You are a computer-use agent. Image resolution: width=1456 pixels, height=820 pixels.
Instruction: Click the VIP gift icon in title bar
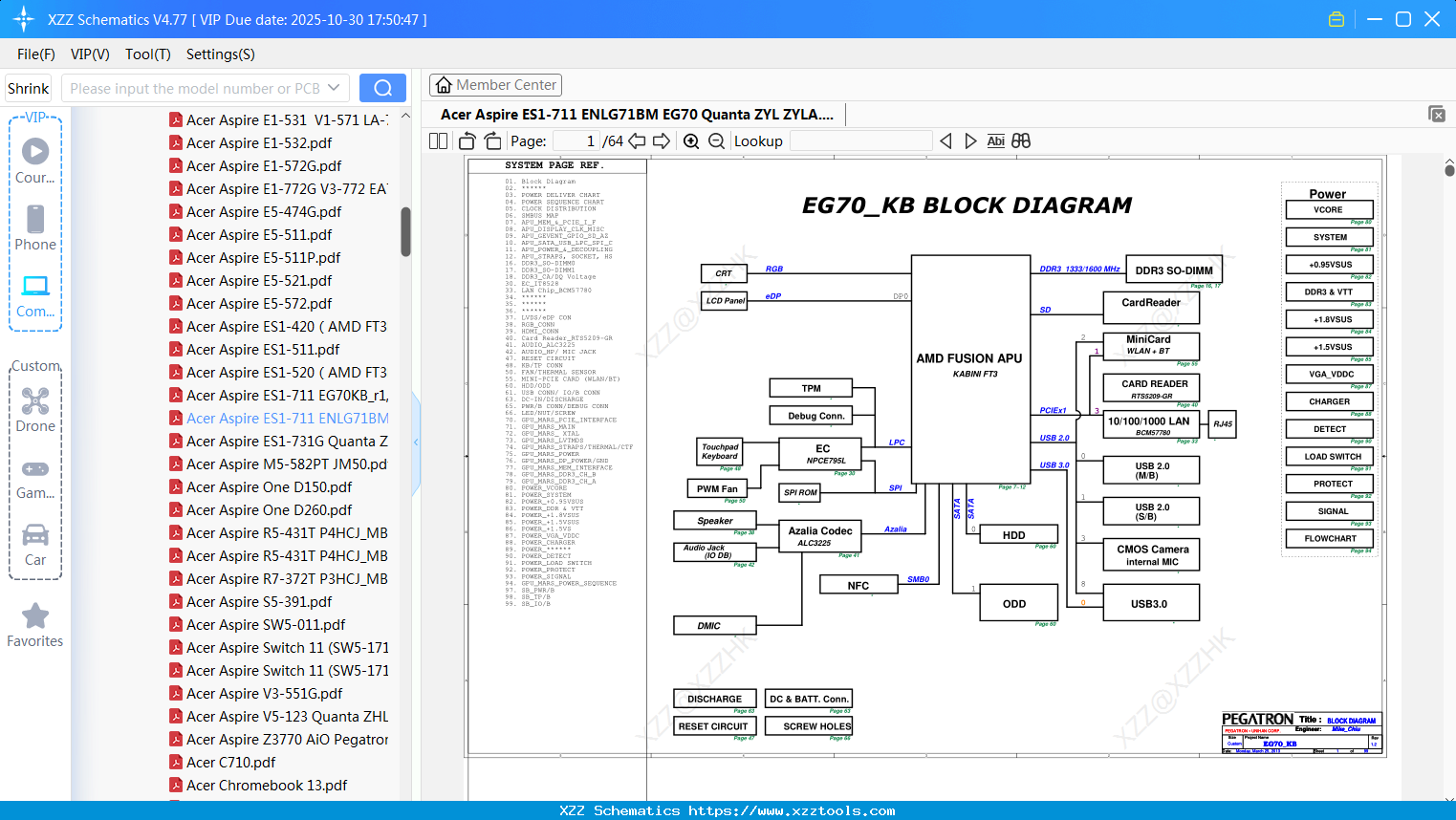pyautogui.click(x=1336, y=19)
